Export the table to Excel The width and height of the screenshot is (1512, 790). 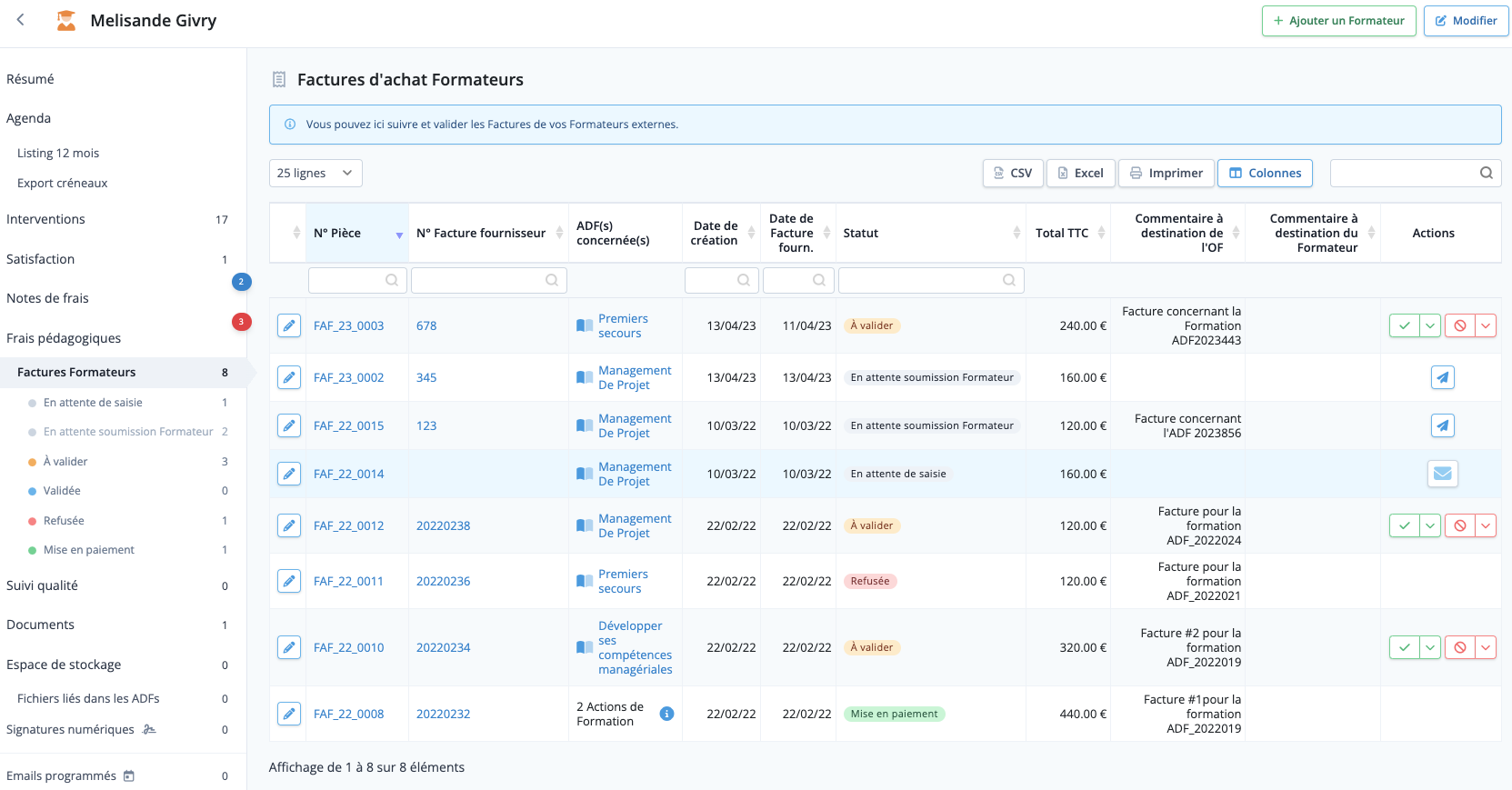click(1080, 173)
